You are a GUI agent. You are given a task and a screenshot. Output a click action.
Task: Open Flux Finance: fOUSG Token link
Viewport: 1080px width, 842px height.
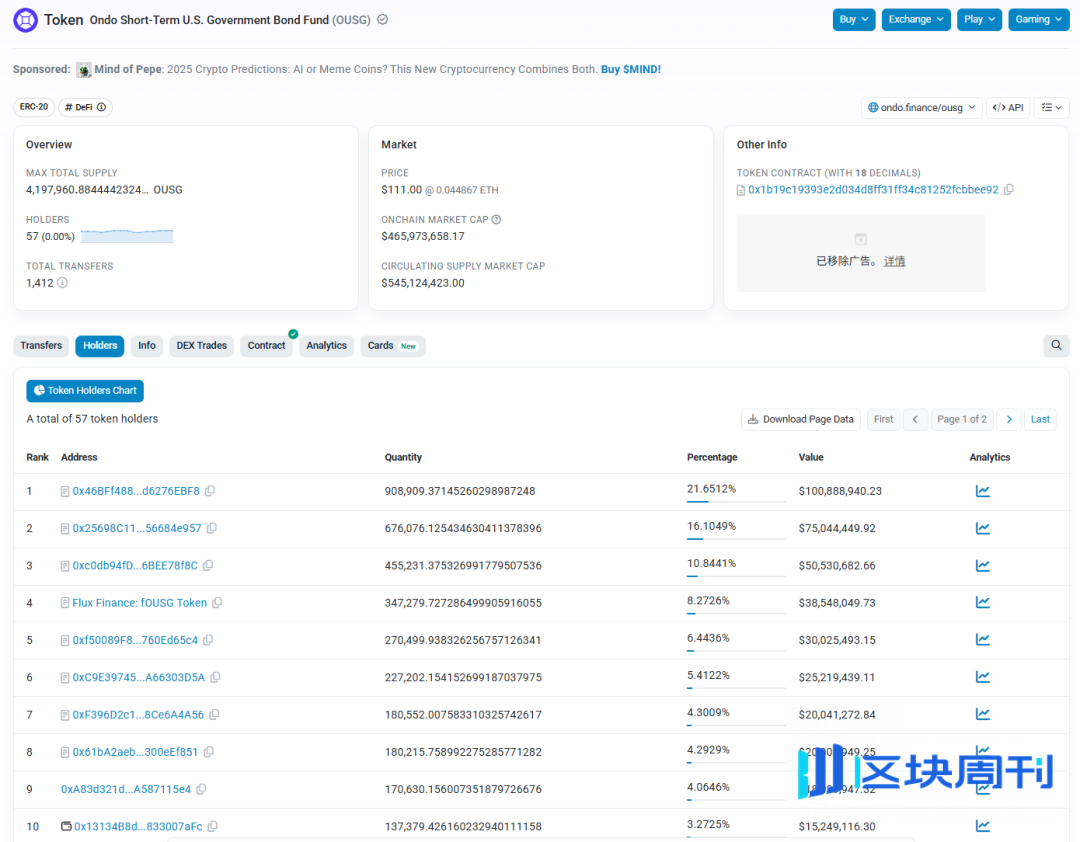[139, 602]
